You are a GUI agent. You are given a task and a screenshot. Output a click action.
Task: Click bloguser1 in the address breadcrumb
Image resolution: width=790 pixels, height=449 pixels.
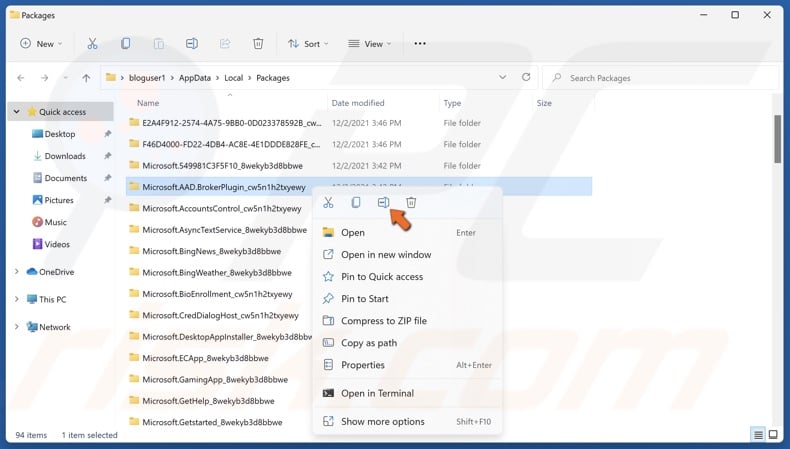pyautogui.click(x=147, y=78)
